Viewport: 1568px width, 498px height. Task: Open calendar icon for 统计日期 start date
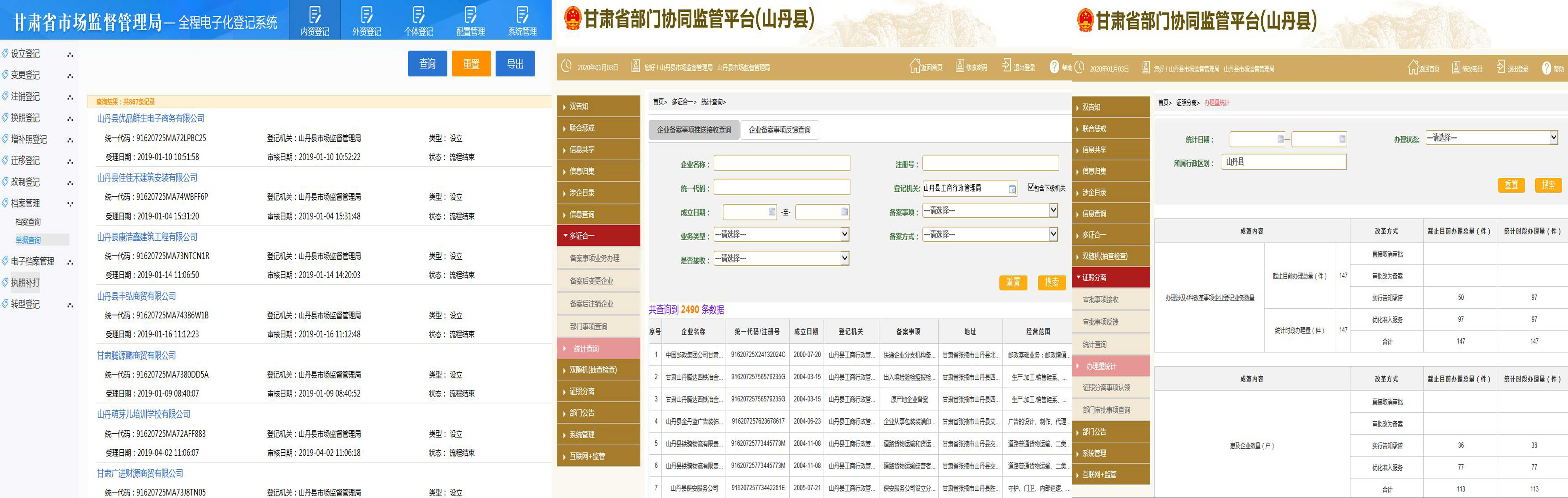tap(1280, 139)
